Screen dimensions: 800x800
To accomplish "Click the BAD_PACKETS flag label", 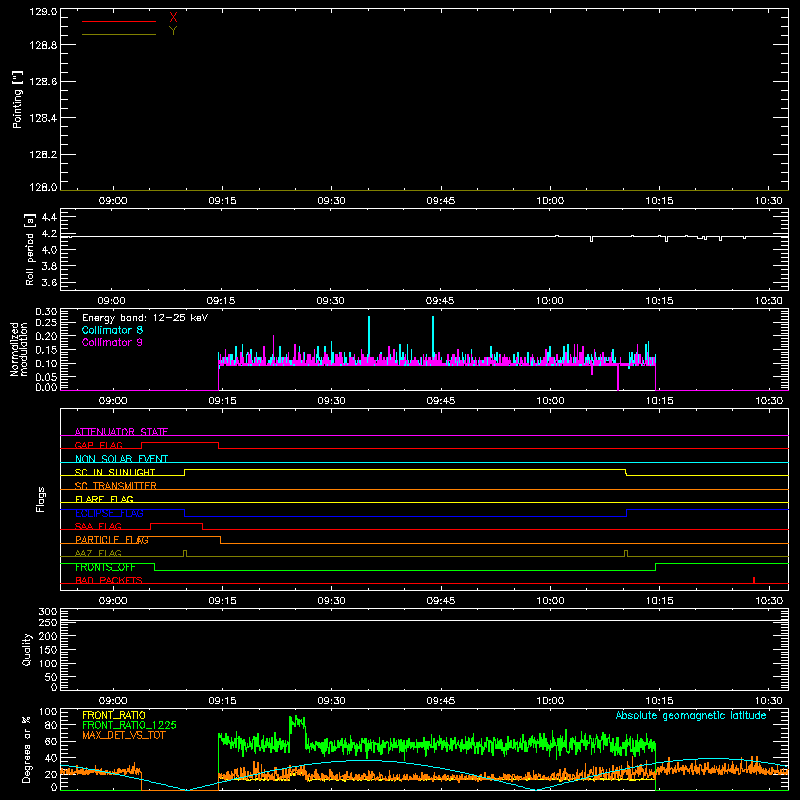I will 109,580.
